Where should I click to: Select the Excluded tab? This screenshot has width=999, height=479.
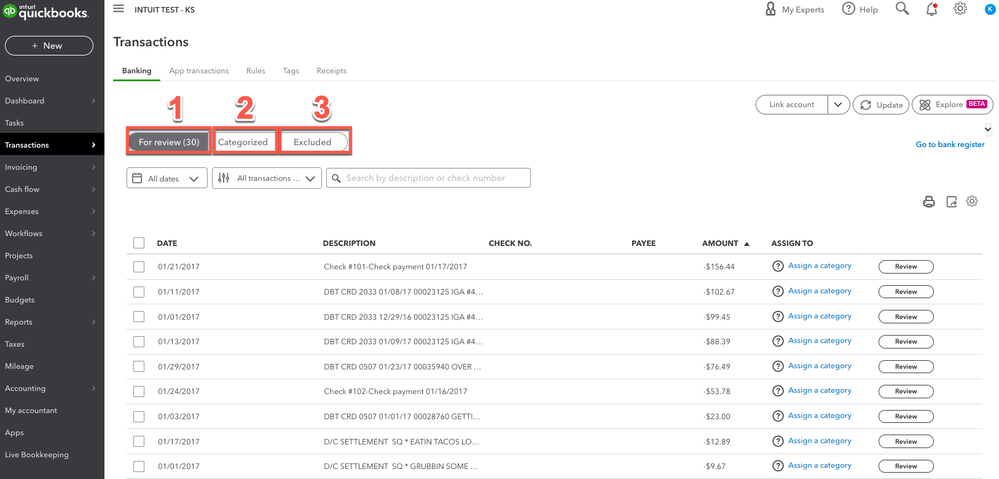click(312, 142)
